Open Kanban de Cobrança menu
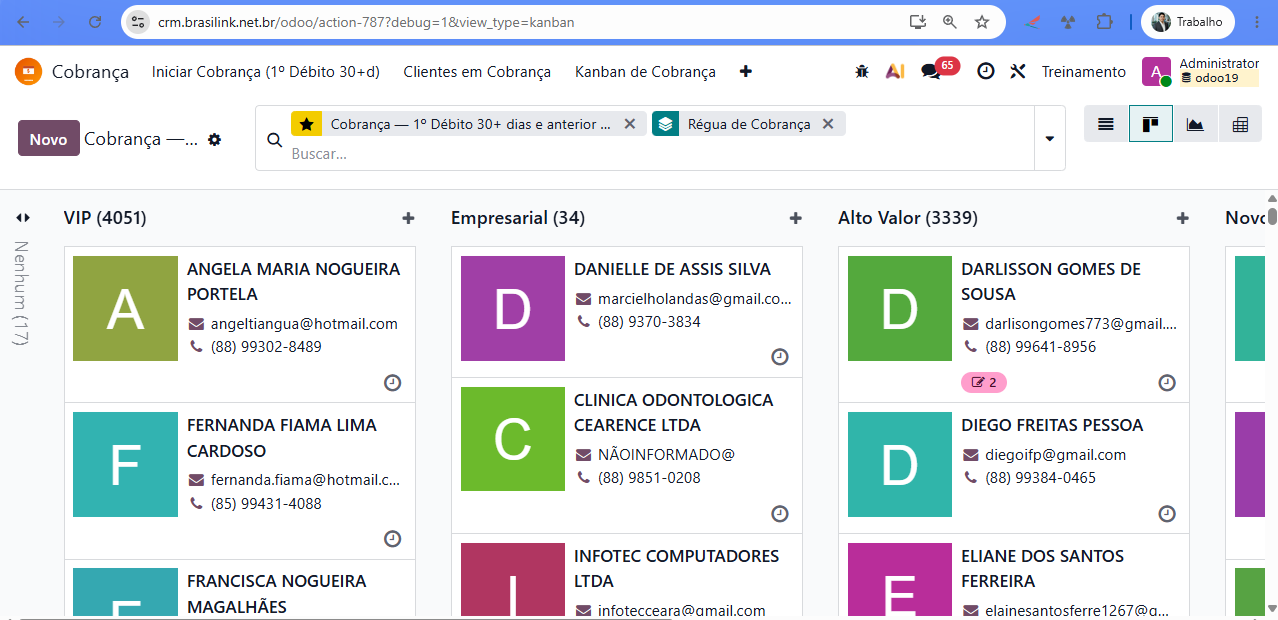This screenshot has height=620, width=1278. [645, 71]
